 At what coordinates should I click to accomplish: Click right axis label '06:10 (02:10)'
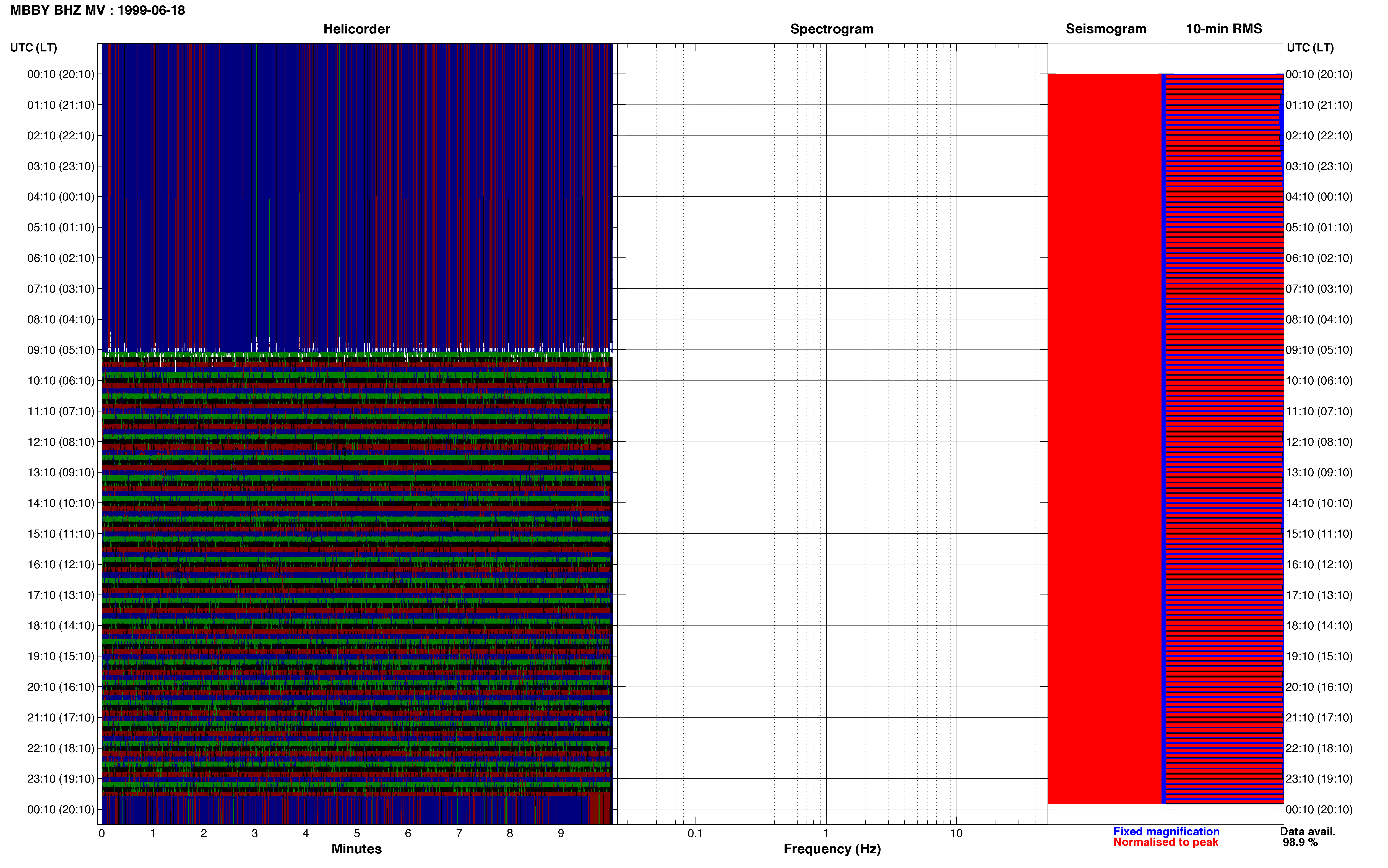(x=1319, y=258)
